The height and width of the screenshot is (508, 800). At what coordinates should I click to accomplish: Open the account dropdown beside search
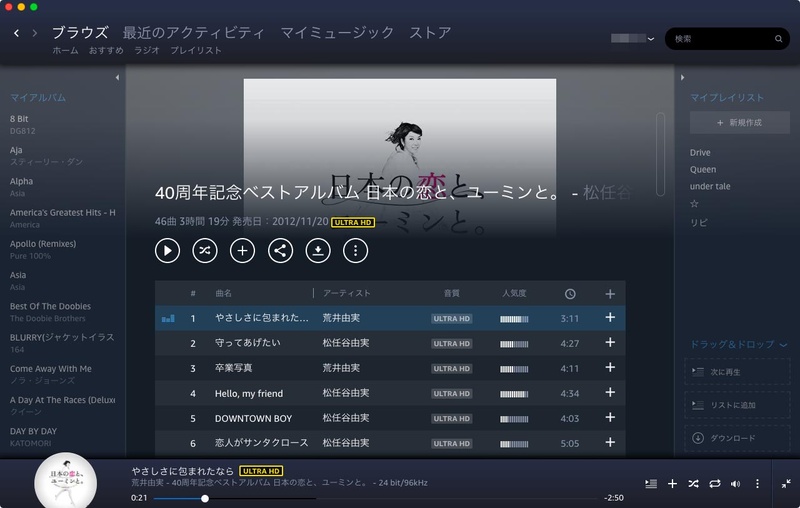pos(633,38)
